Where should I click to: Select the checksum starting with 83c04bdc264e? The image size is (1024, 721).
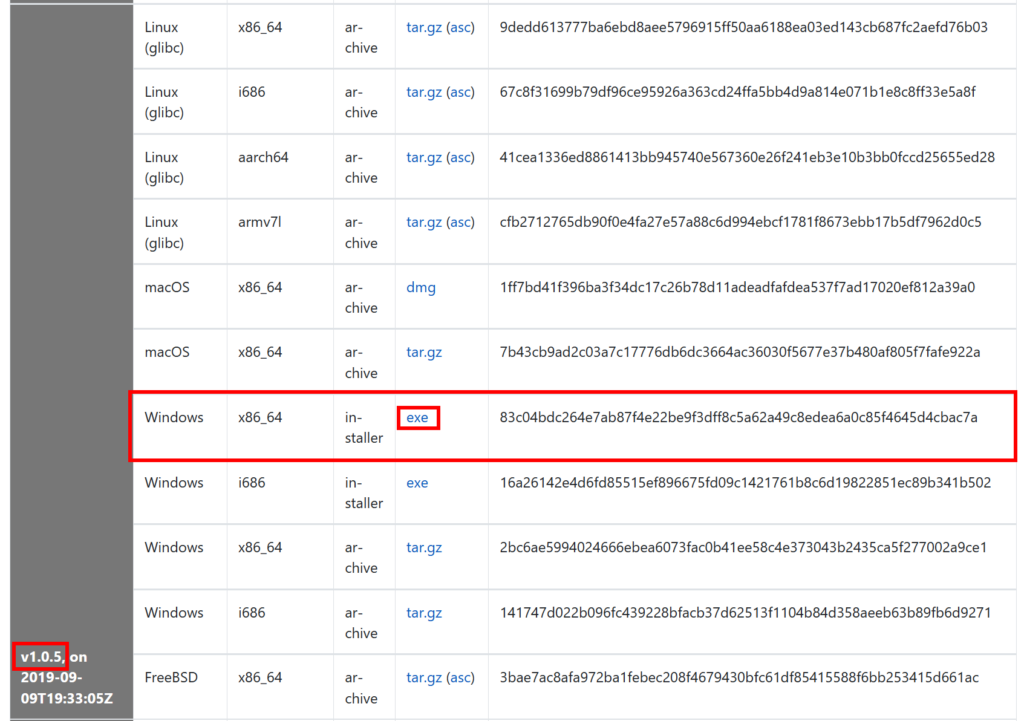click(x=739, y=417)
